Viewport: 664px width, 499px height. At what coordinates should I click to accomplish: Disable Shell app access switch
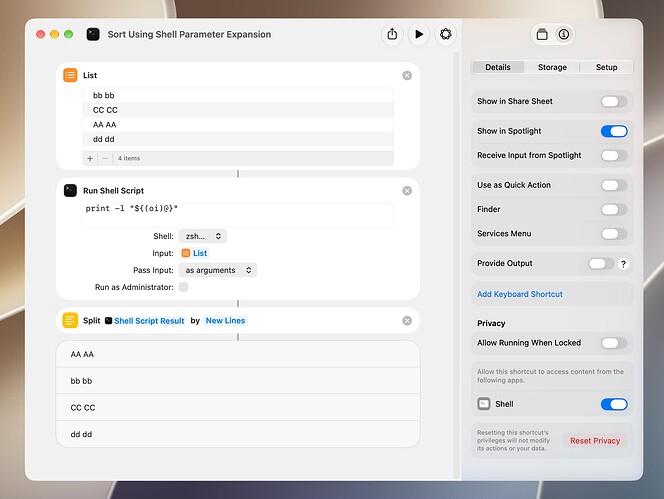pos(614,404)
